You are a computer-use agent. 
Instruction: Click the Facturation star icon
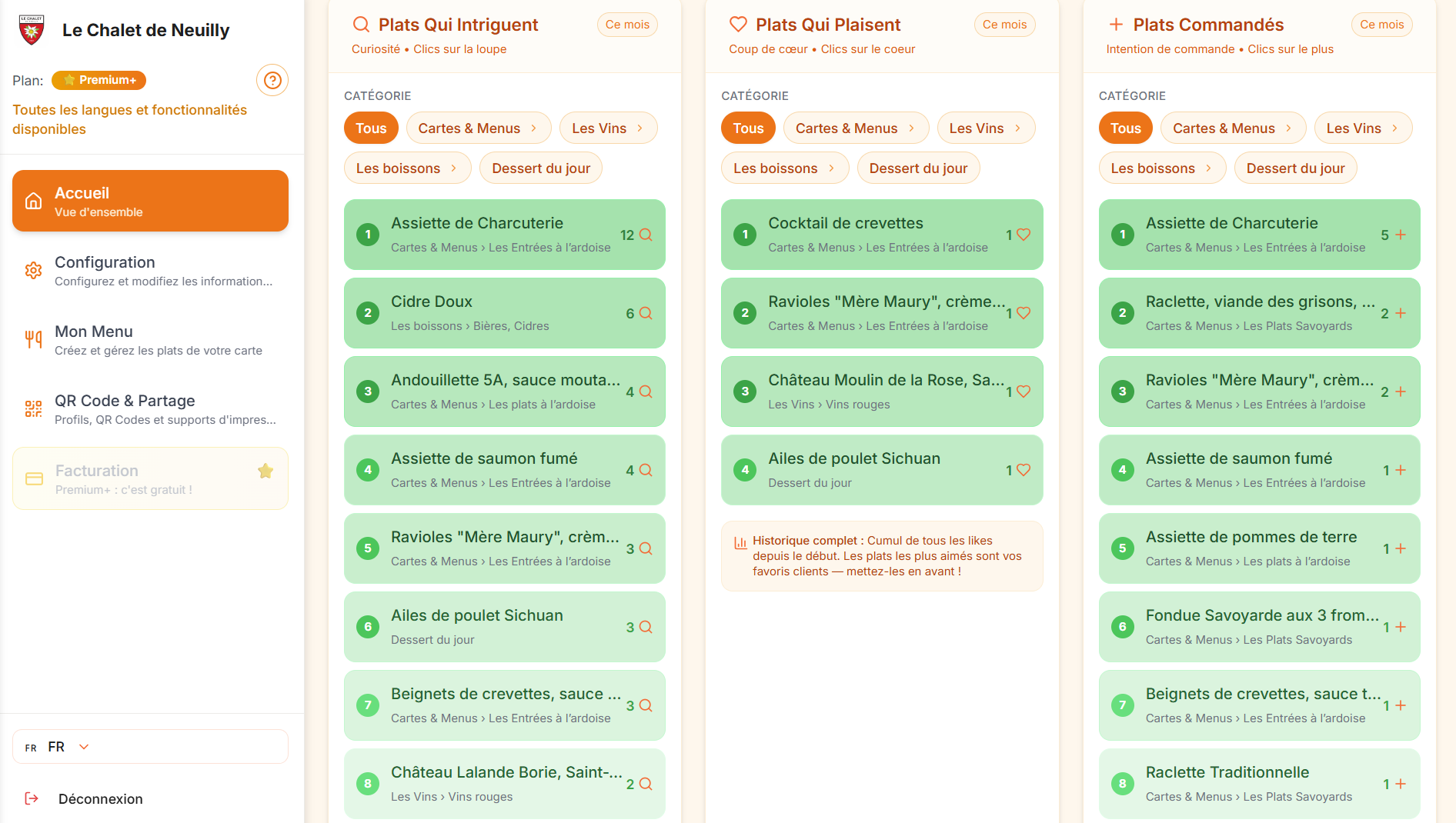265,471
